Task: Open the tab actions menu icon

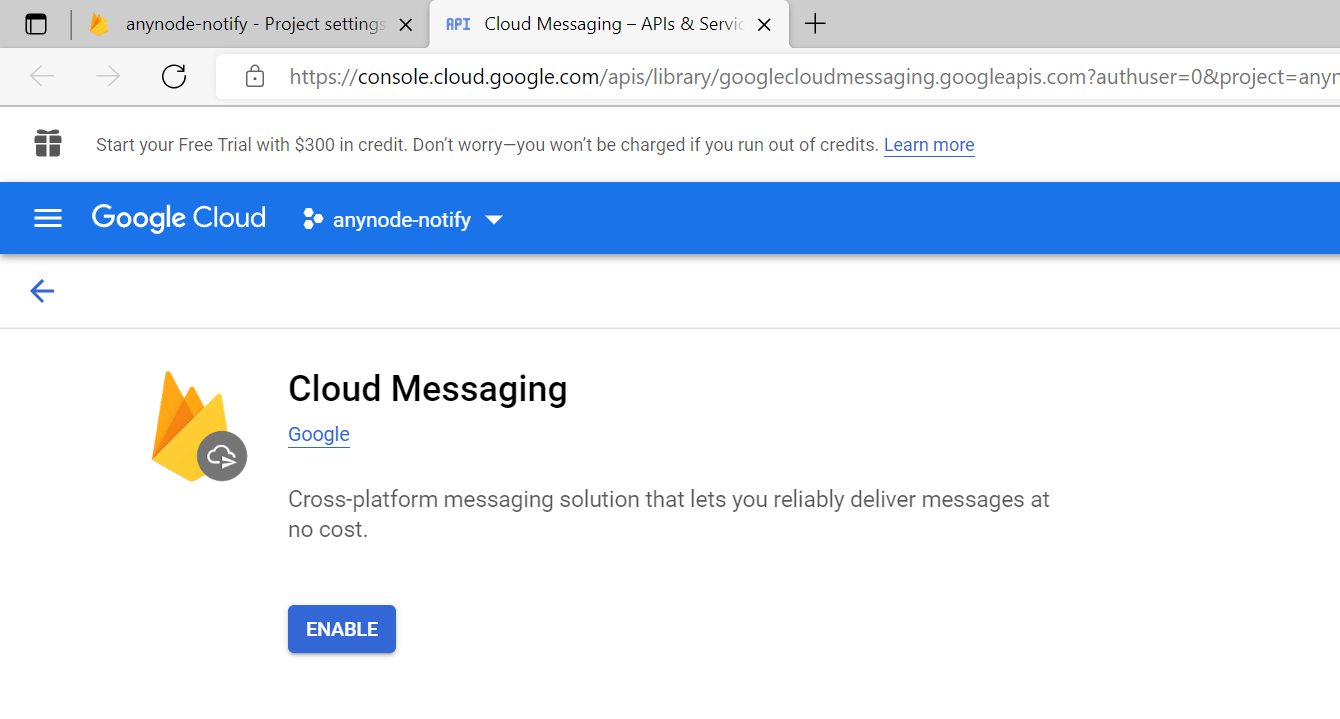Action: coord(36,24)
